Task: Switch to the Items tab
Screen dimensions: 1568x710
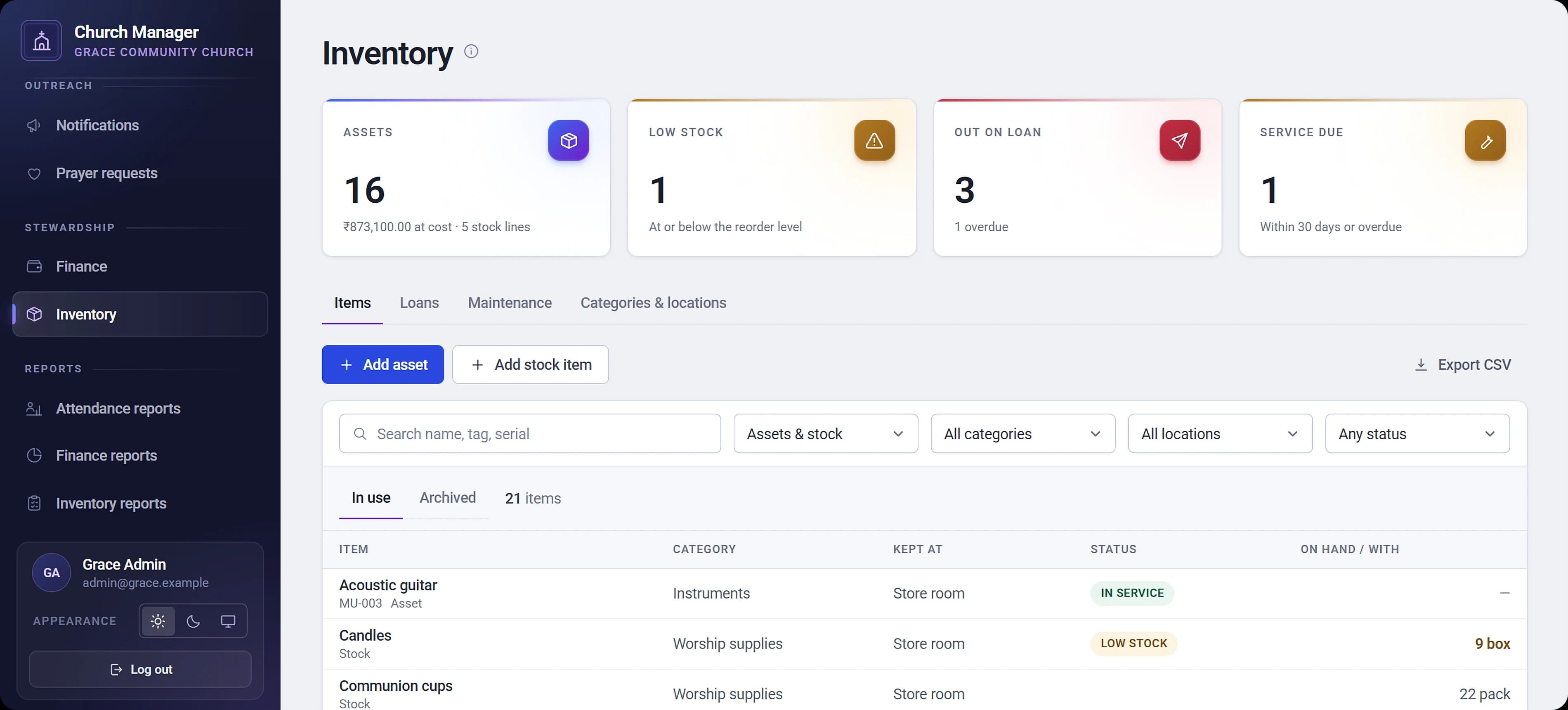Action: click(x=352, y=303)
